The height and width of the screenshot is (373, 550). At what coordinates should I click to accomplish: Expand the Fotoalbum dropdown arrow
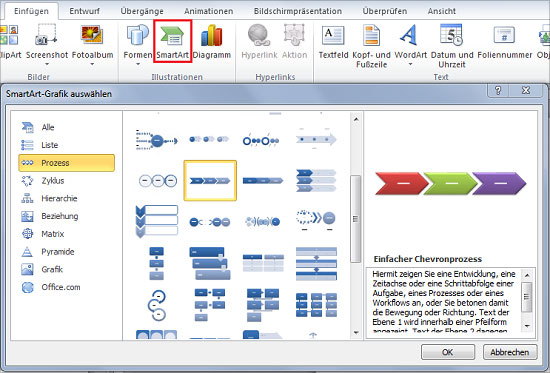coord(92,64)
